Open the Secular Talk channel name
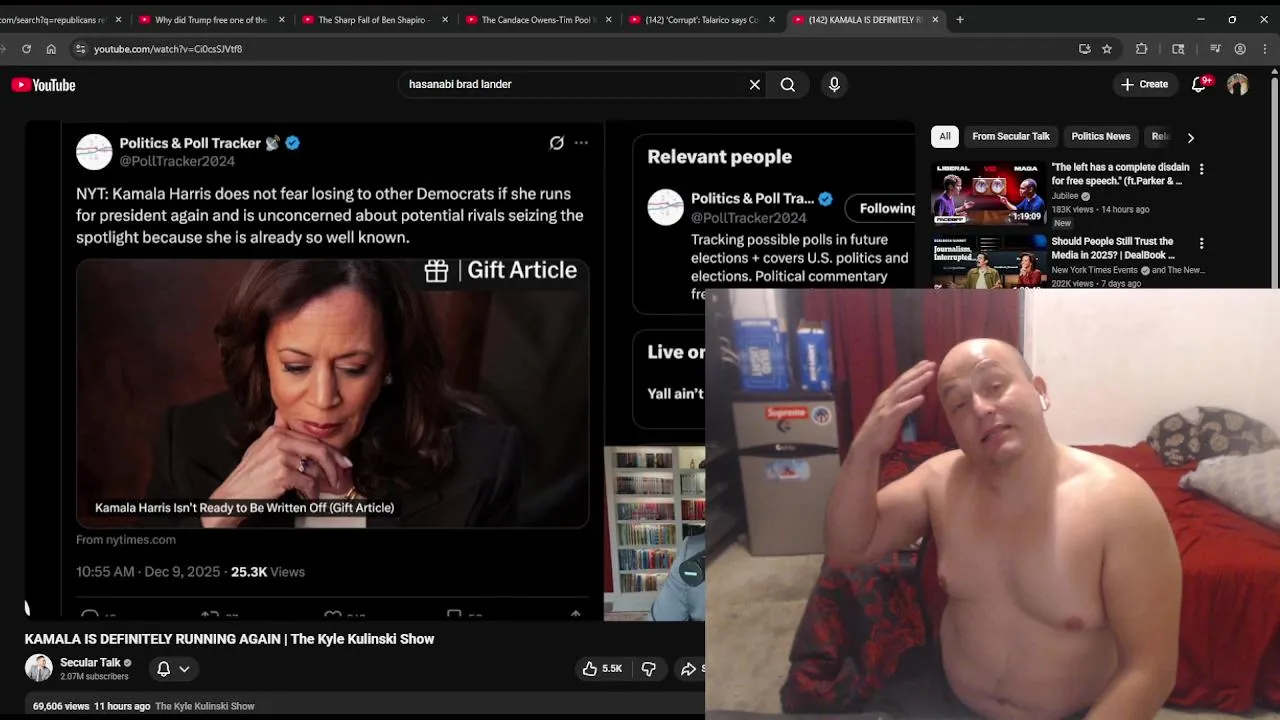This screenshot has width=1280, height=720. coord(90,662)
